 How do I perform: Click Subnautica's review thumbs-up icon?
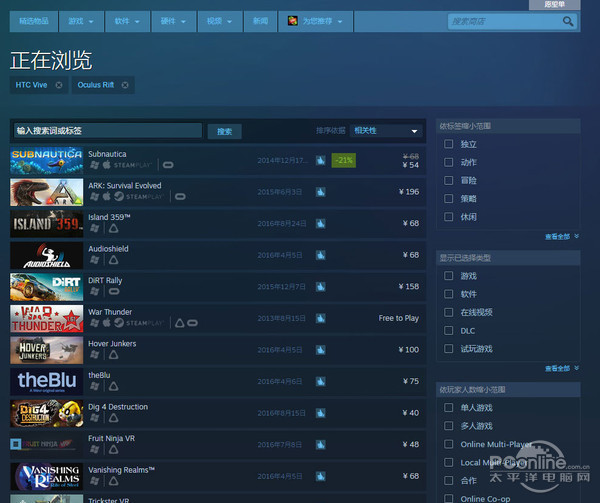point(321,160)
